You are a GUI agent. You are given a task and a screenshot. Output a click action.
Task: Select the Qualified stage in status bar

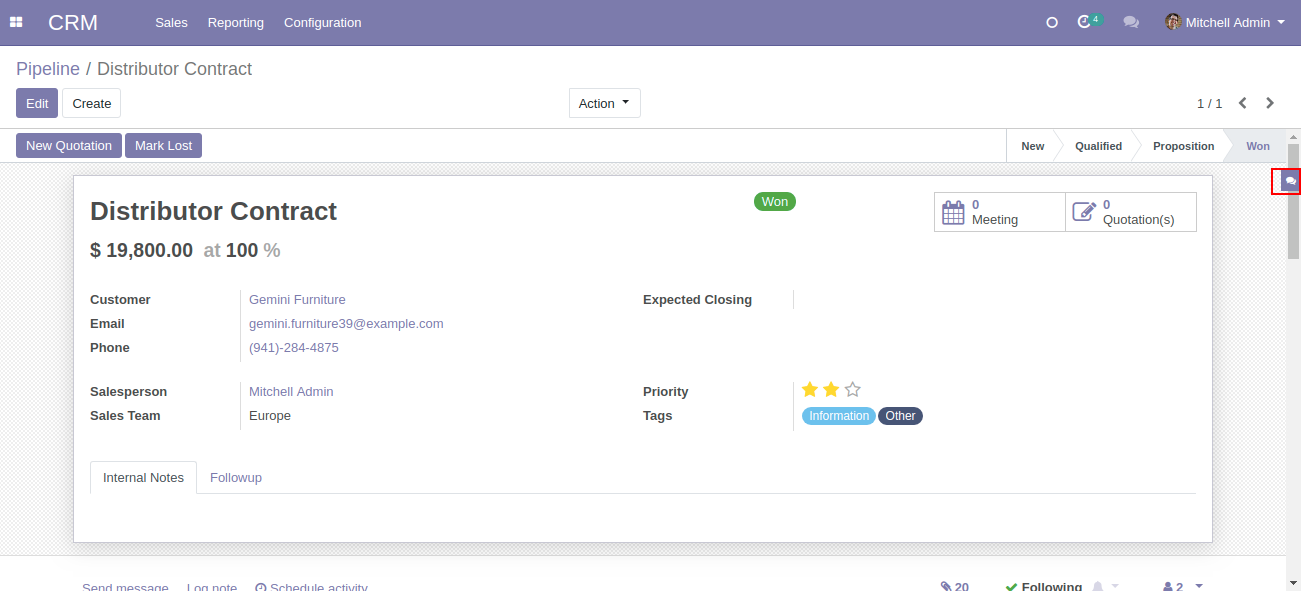pyautogui.click(x=1097, y=146)
